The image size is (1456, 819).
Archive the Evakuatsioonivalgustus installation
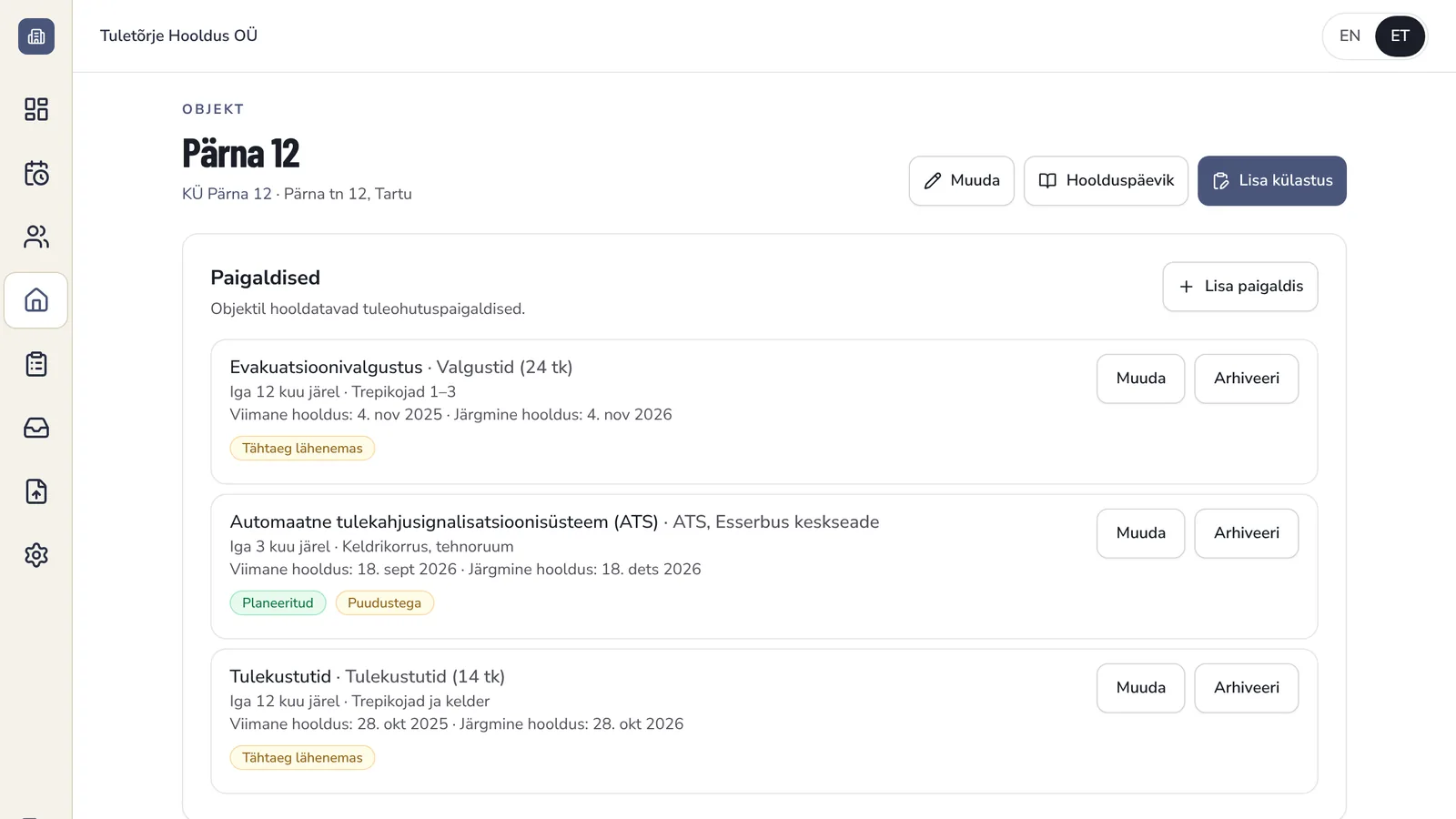pos(1247,379)
